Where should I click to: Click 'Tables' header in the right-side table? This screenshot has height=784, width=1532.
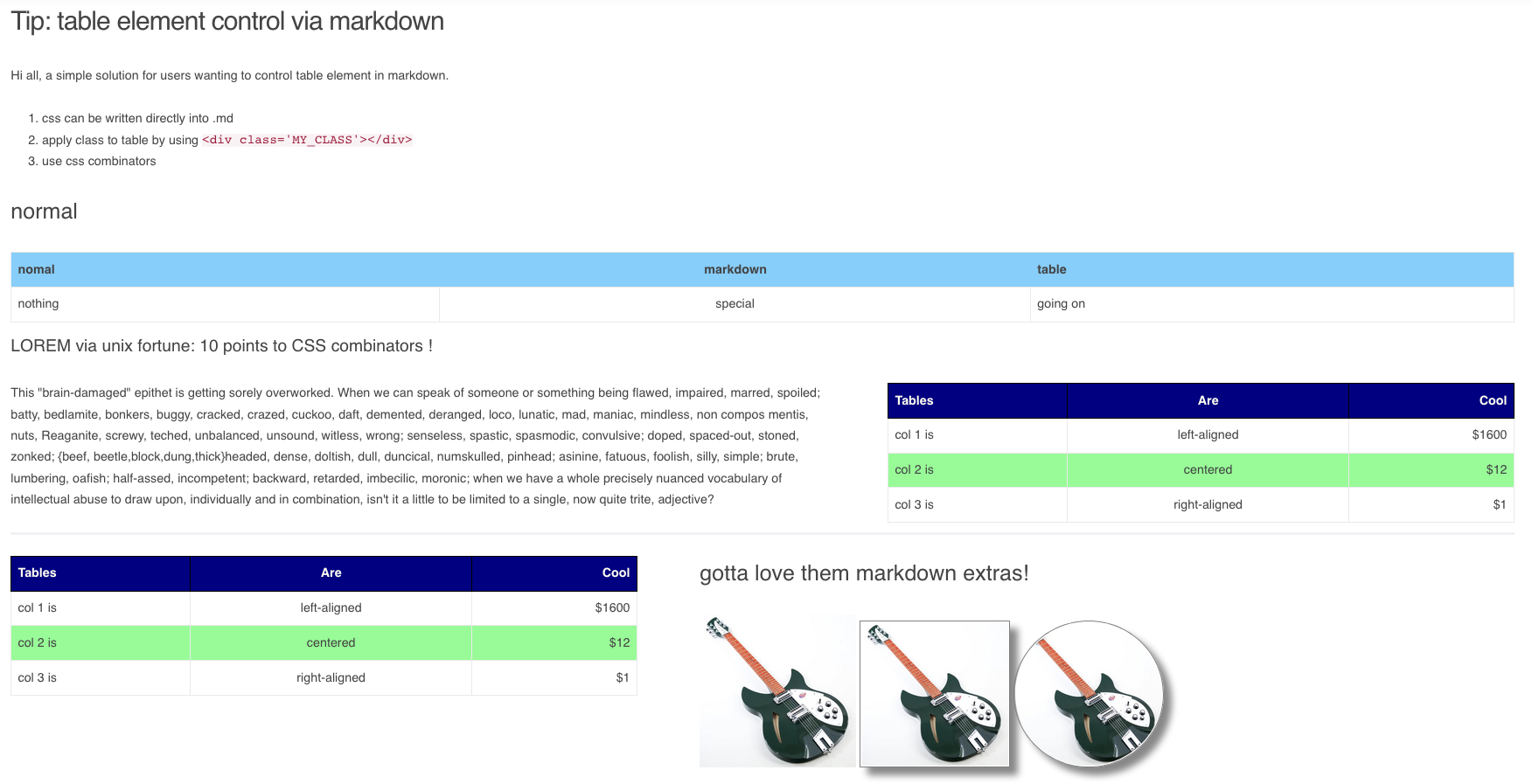pos(978,400)
